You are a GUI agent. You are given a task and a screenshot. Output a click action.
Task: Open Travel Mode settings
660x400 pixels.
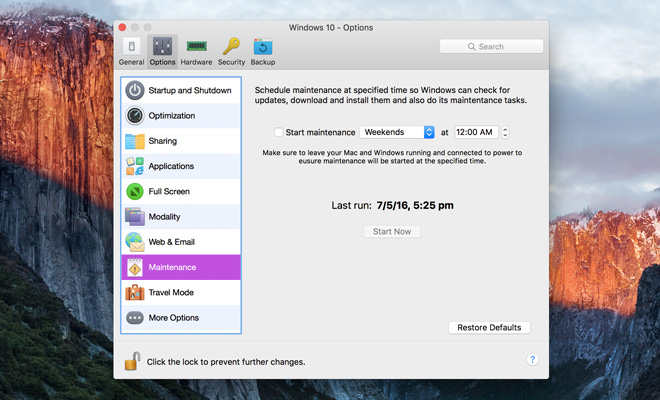[181, 293]
